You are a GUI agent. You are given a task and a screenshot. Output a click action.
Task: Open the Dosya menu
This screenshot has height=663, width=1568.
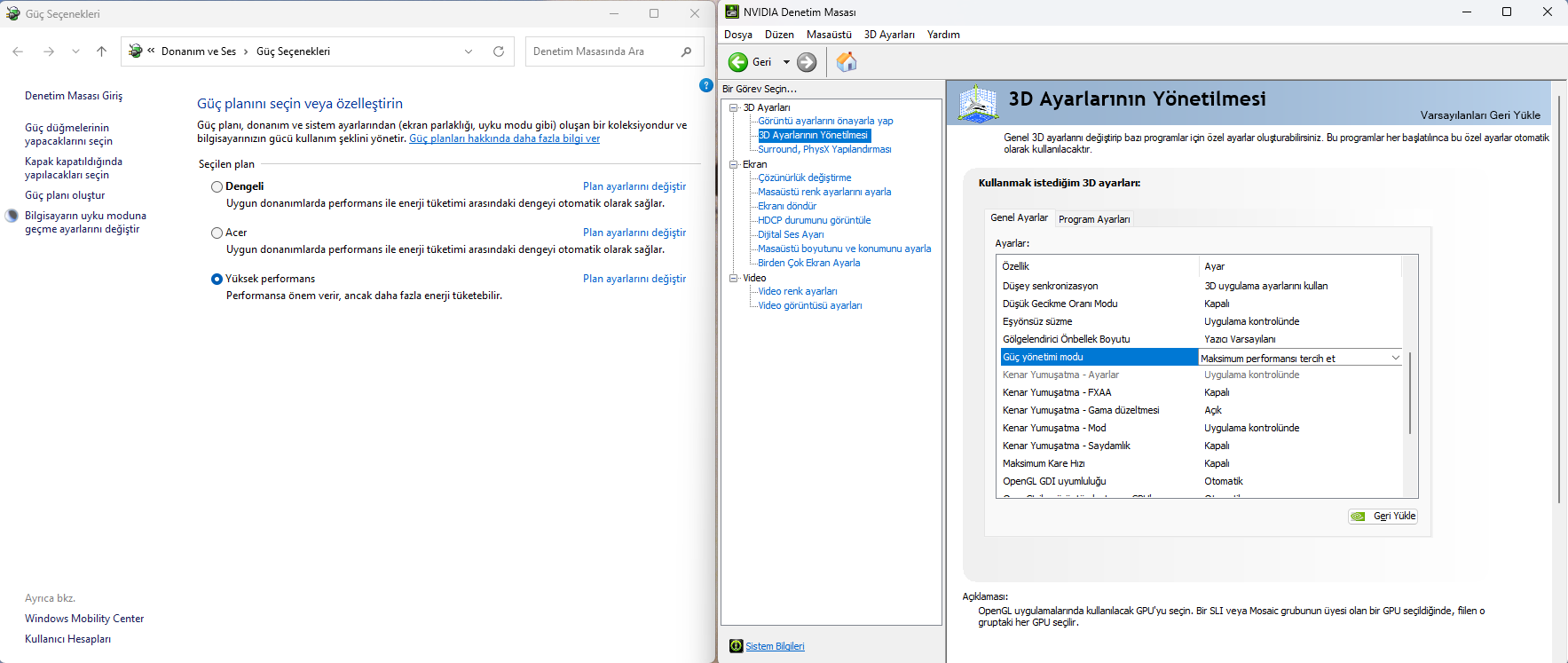738,35
